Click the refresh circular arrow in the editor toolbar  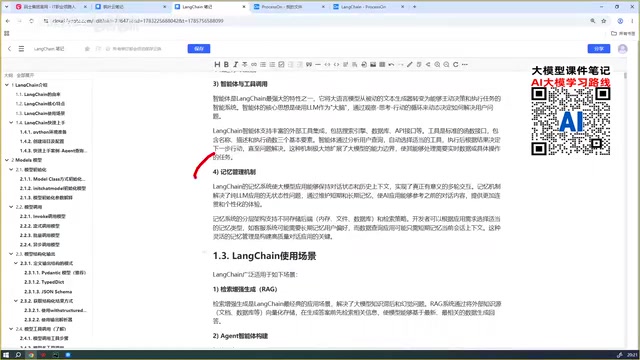(456, 64)
